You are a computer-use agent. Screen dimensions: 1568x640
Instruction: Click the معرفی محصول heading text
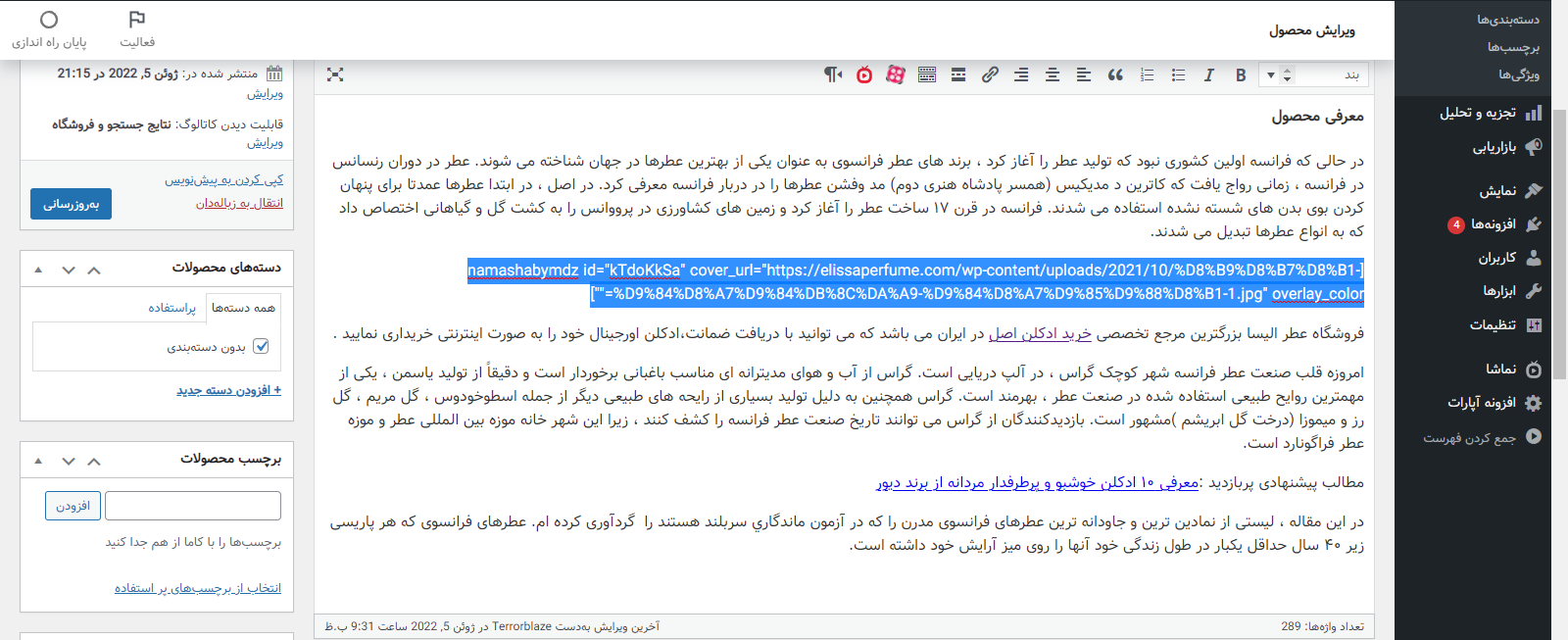click(1317, 117)
